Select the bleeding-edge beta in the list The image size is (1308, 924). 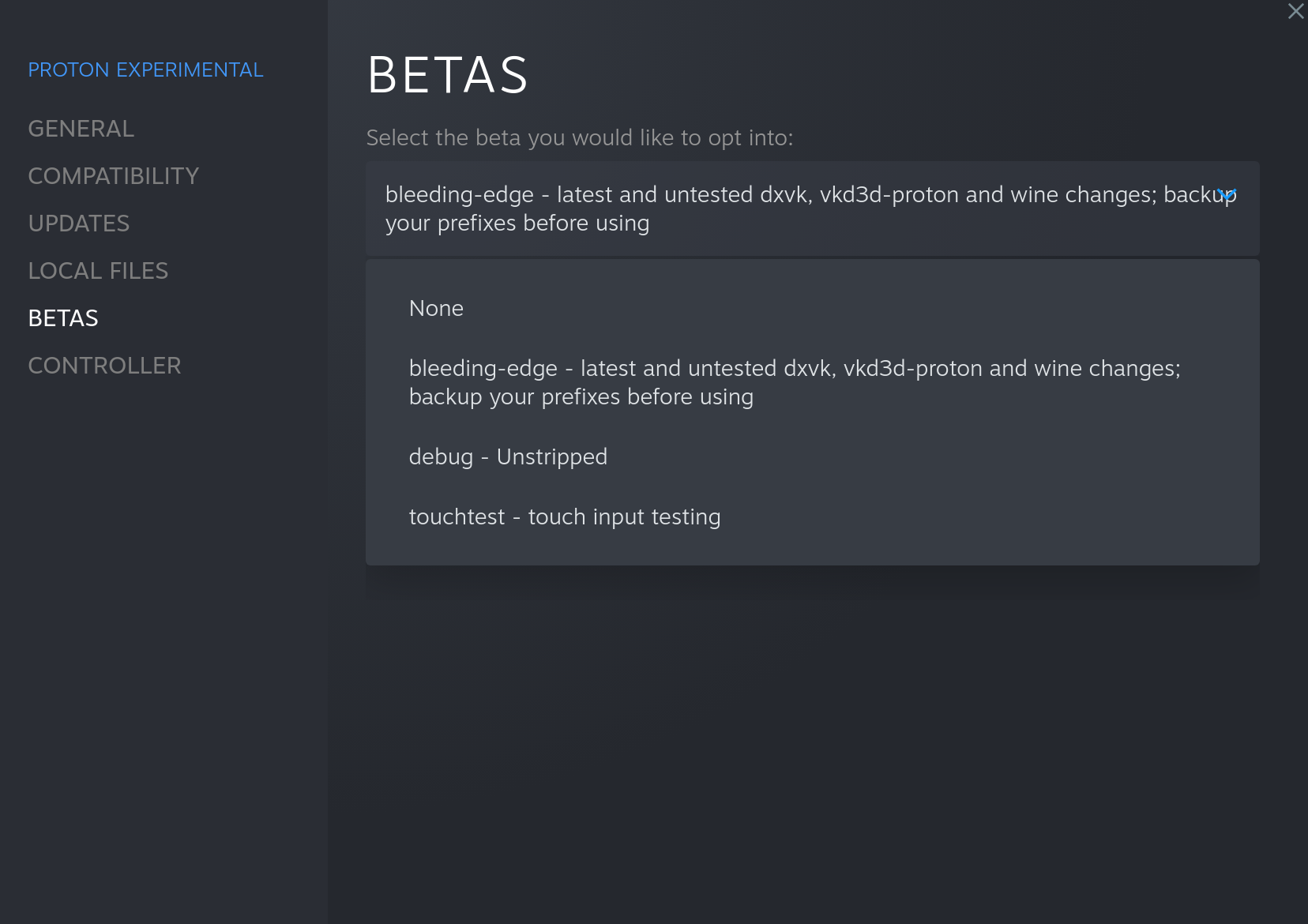(x=812, y=382)
